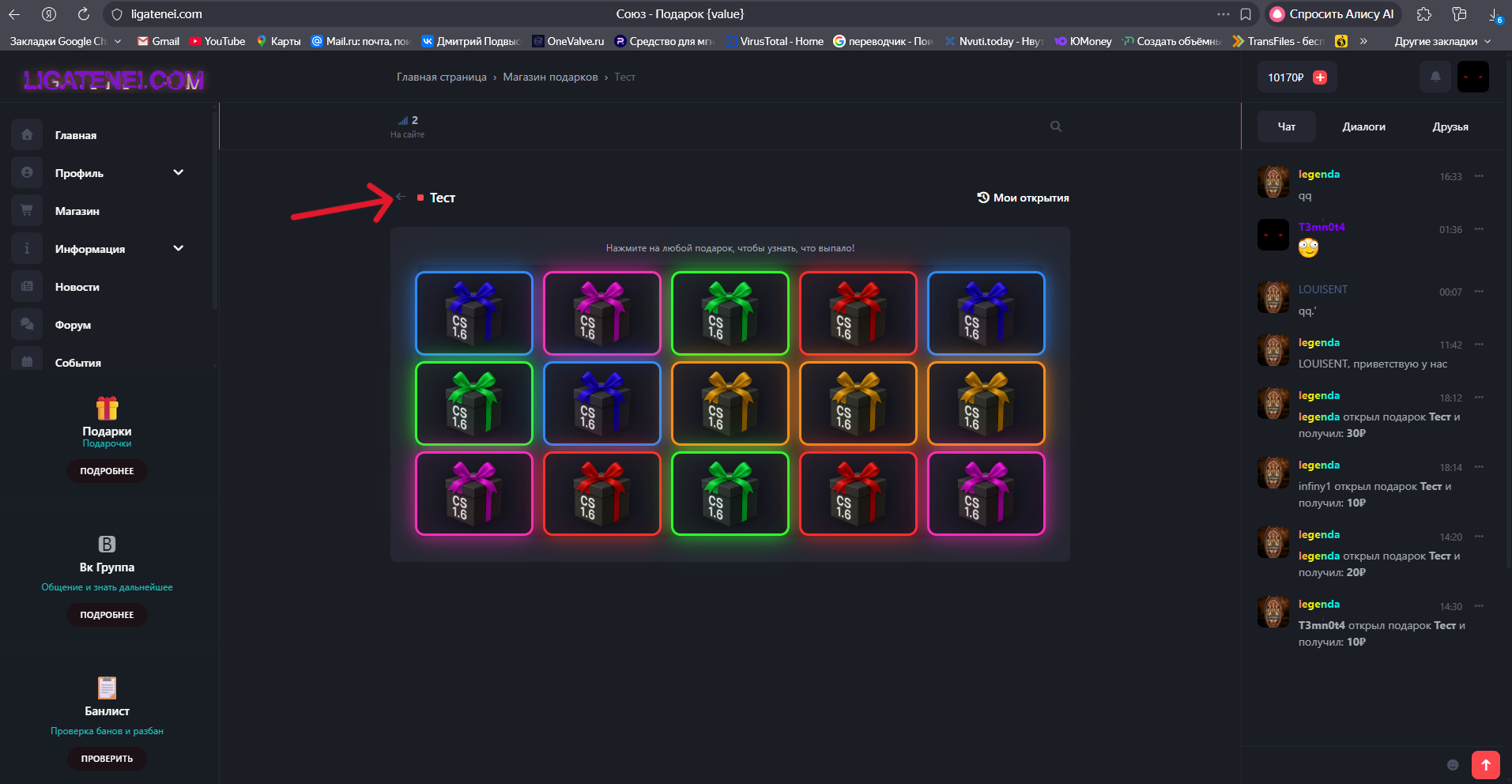Open the first blue gift box in top row
The height and width of the screenshot is (784, 1512).
tap(474, 313)
